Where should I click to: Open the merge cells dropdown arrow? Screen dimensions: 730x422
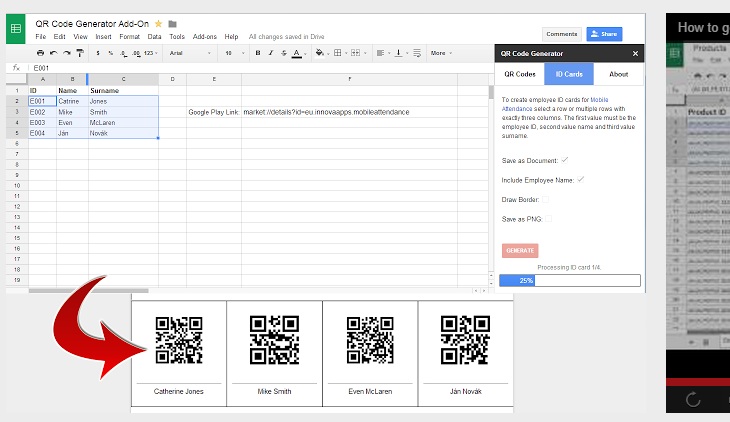[365, 54]
